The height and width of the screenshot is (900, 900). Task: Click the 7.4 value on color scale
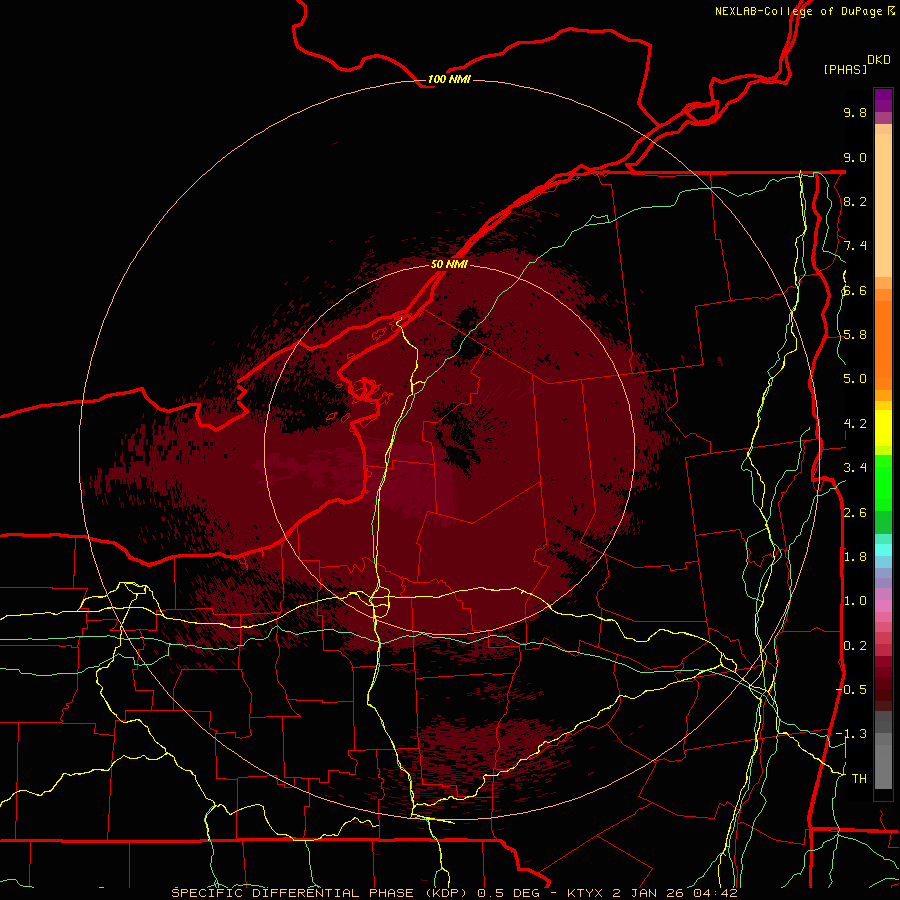(855, 246)
